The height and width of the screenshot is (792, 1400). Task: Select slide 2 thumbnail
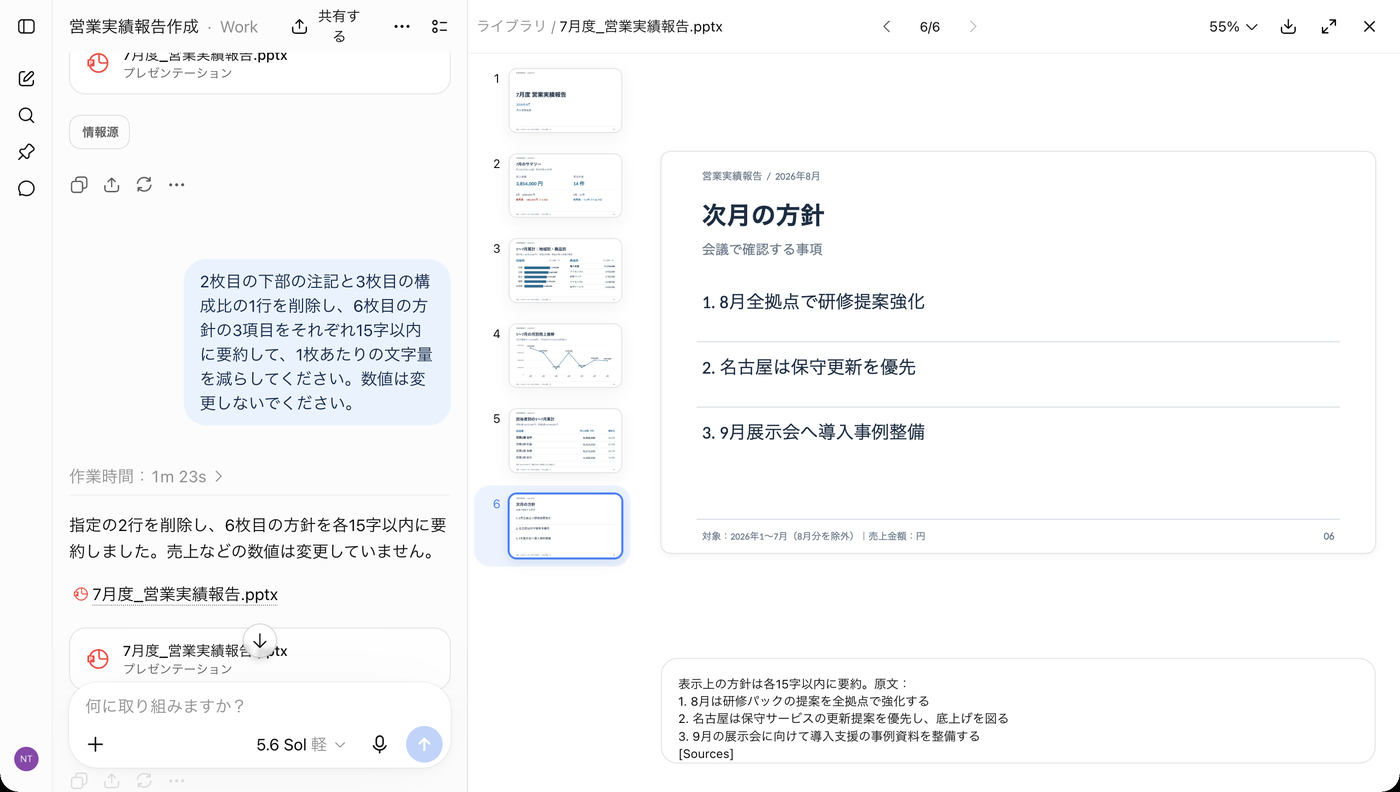[x=565, y=185]
